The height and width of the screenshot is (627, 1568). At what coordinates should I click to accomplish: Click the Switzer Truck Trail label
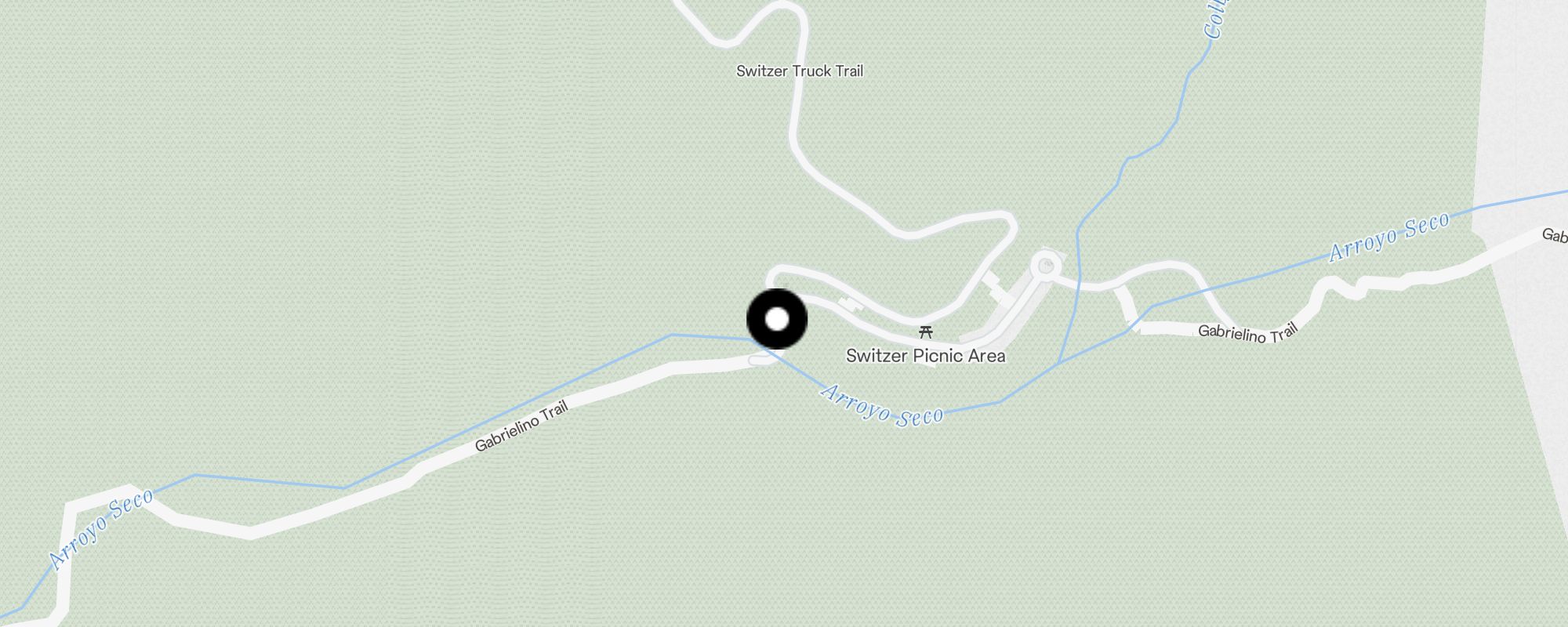coord(800,71)
